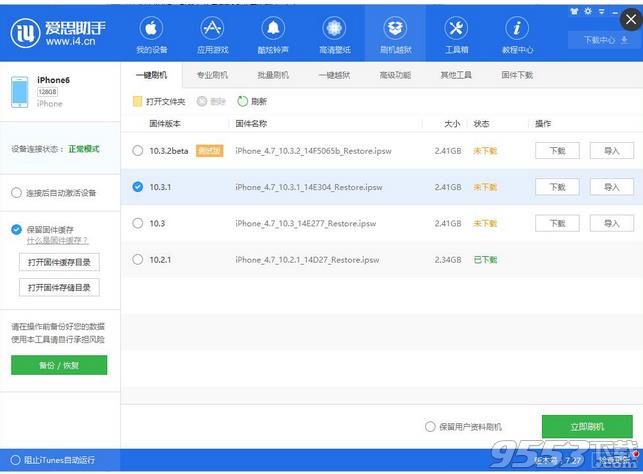Click 正常模式 connection status text
The height and width of the screenshot is (474, 643).
(84, 149)
